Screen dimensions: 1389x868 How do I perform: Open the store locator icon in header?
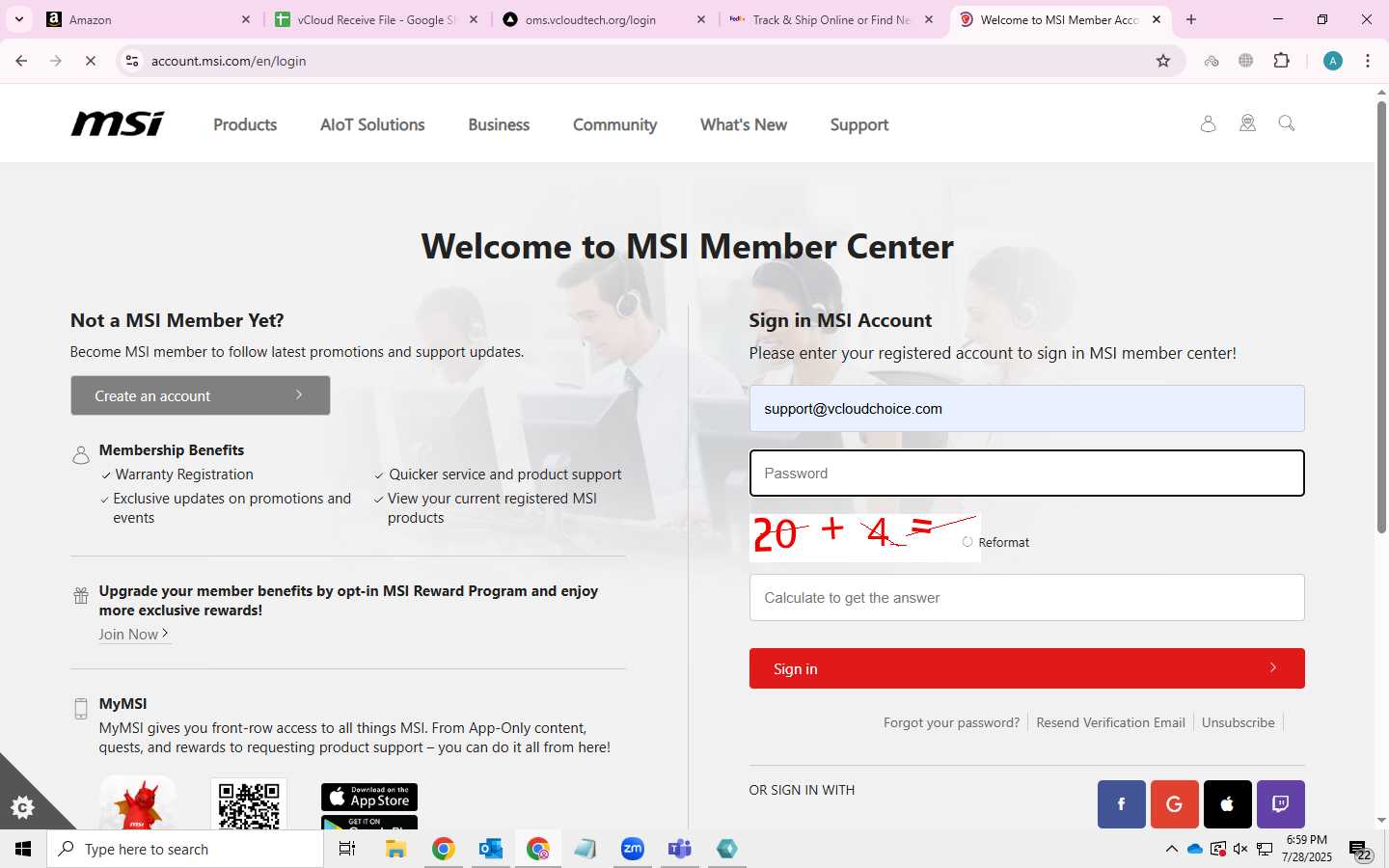click(1247, 123)
